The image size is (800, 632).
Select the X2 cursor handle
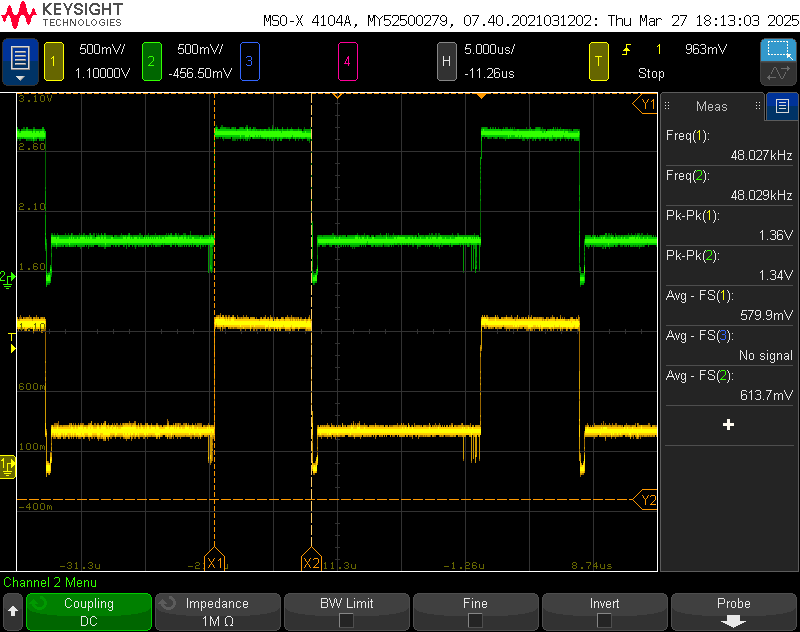coord(311,560)
